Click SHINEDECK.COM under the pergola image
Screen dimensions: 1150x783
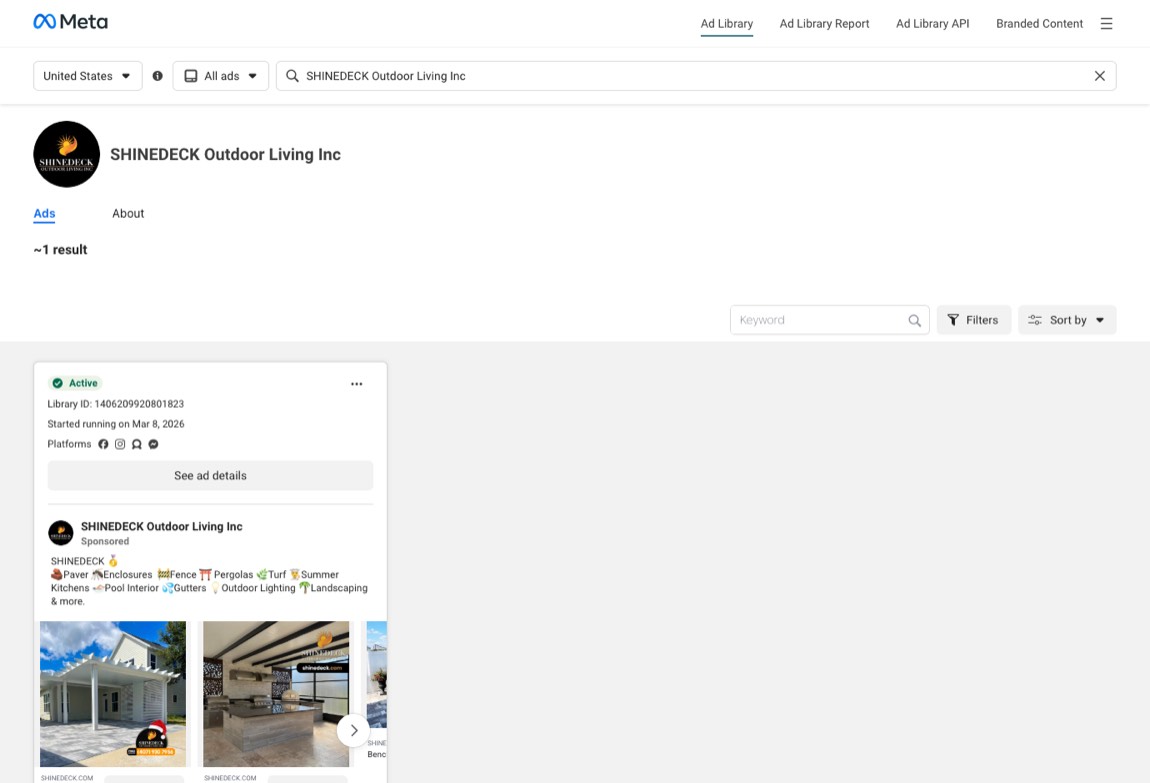[x=67, y=778]
